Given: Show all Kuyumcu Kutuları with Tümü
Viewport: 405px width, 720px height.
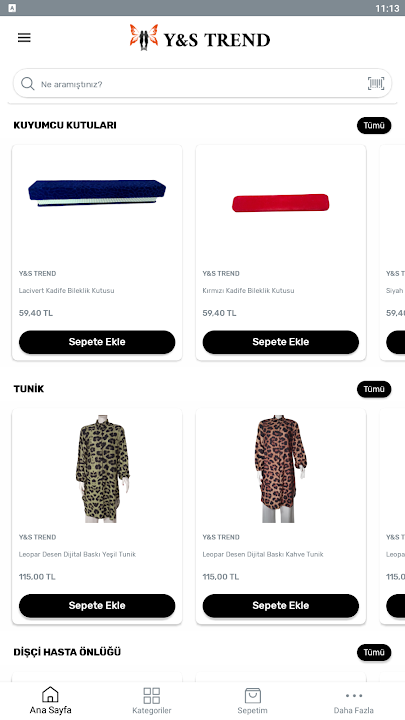Looking at the screenshot, I should (374, 125).
